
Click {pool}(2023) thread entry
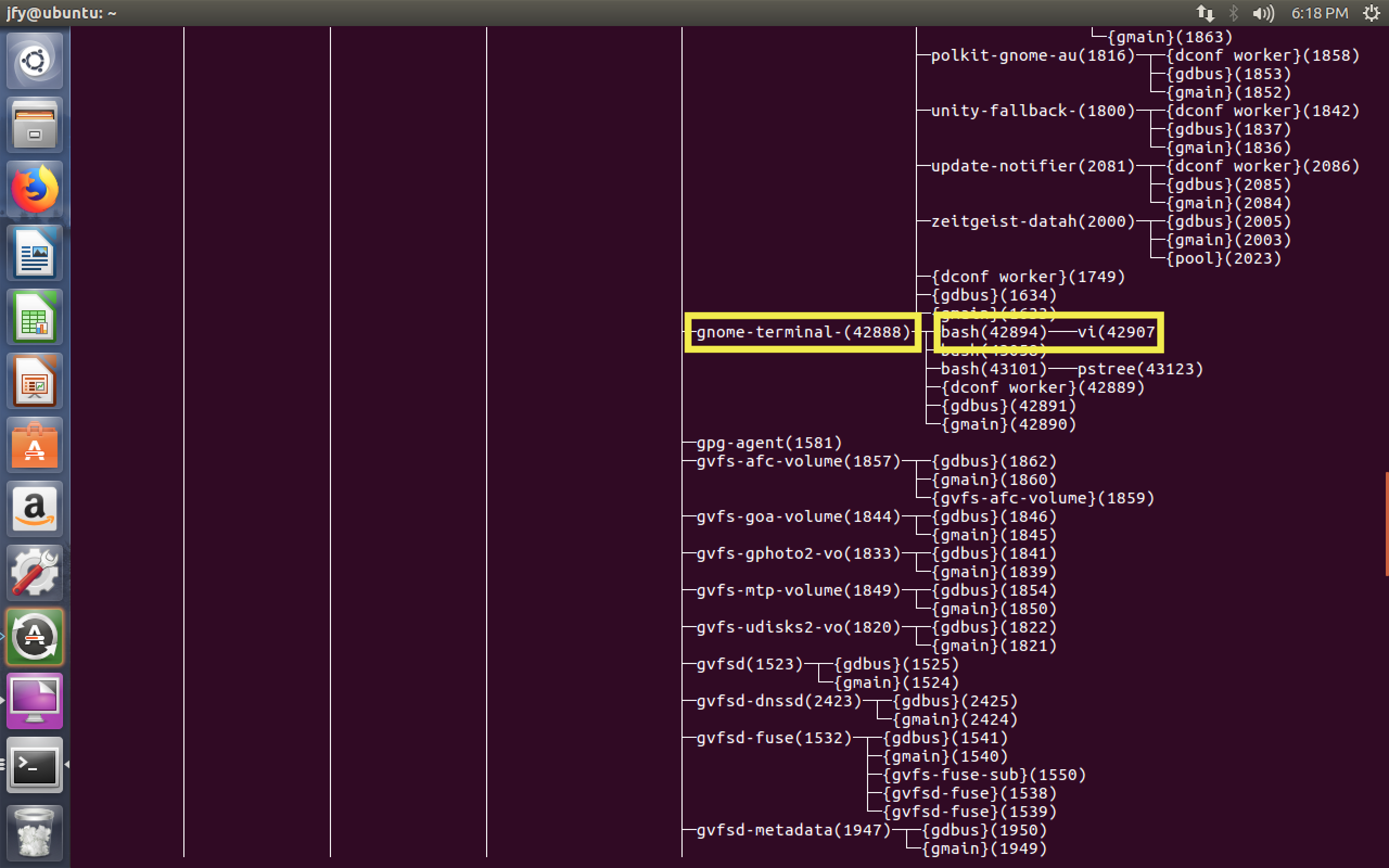(1223, 258)
